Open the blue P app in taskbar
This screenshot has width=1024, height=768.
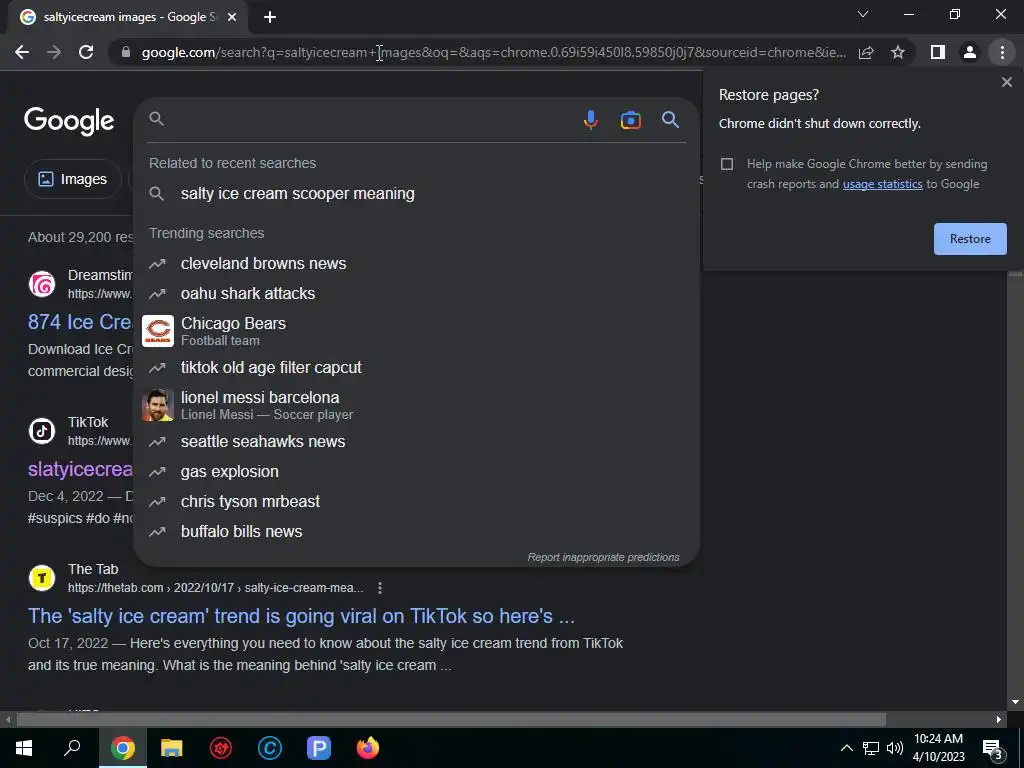[x=319, y=748]
